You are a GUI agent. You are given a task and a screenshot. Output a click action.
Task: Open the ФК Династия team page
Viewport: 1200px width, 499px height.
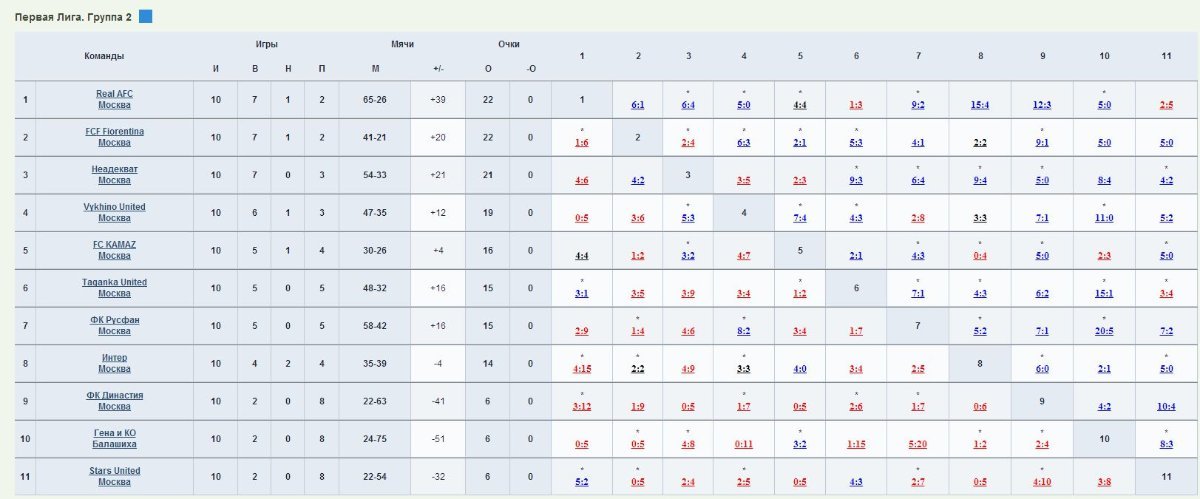click(114, 395)
